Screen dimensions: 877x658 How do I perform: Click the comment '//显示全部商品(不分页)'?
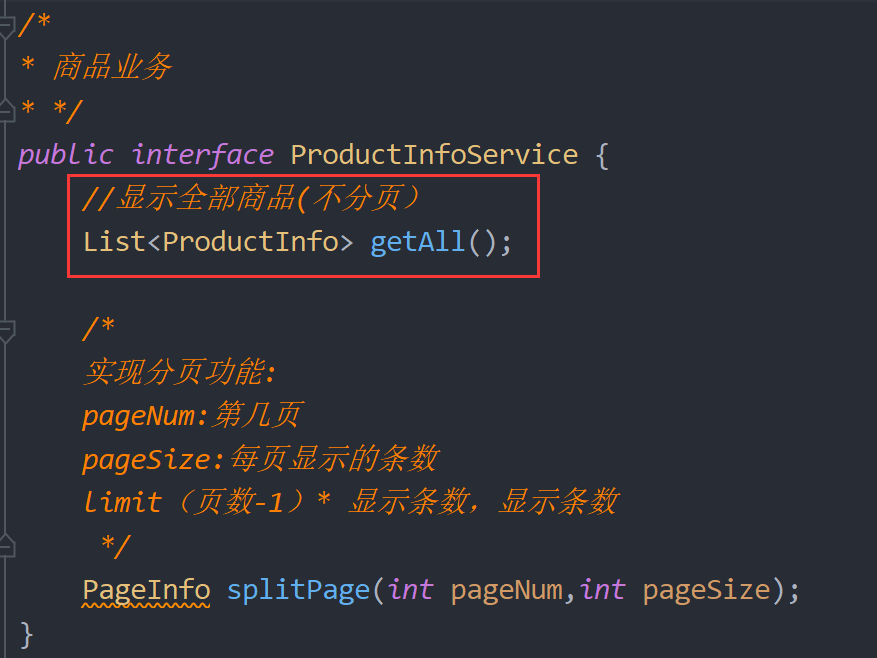click(251, 198)
